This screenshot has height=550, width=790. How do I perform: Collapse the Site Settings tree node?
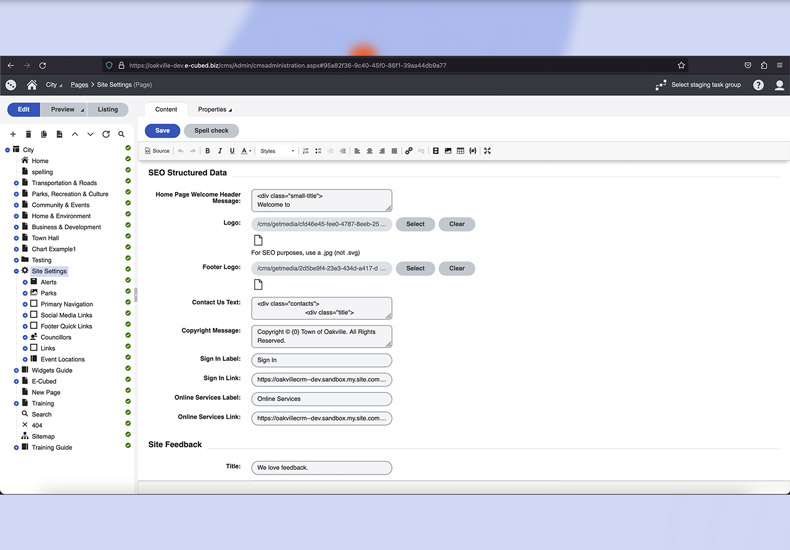click(16, 271)
